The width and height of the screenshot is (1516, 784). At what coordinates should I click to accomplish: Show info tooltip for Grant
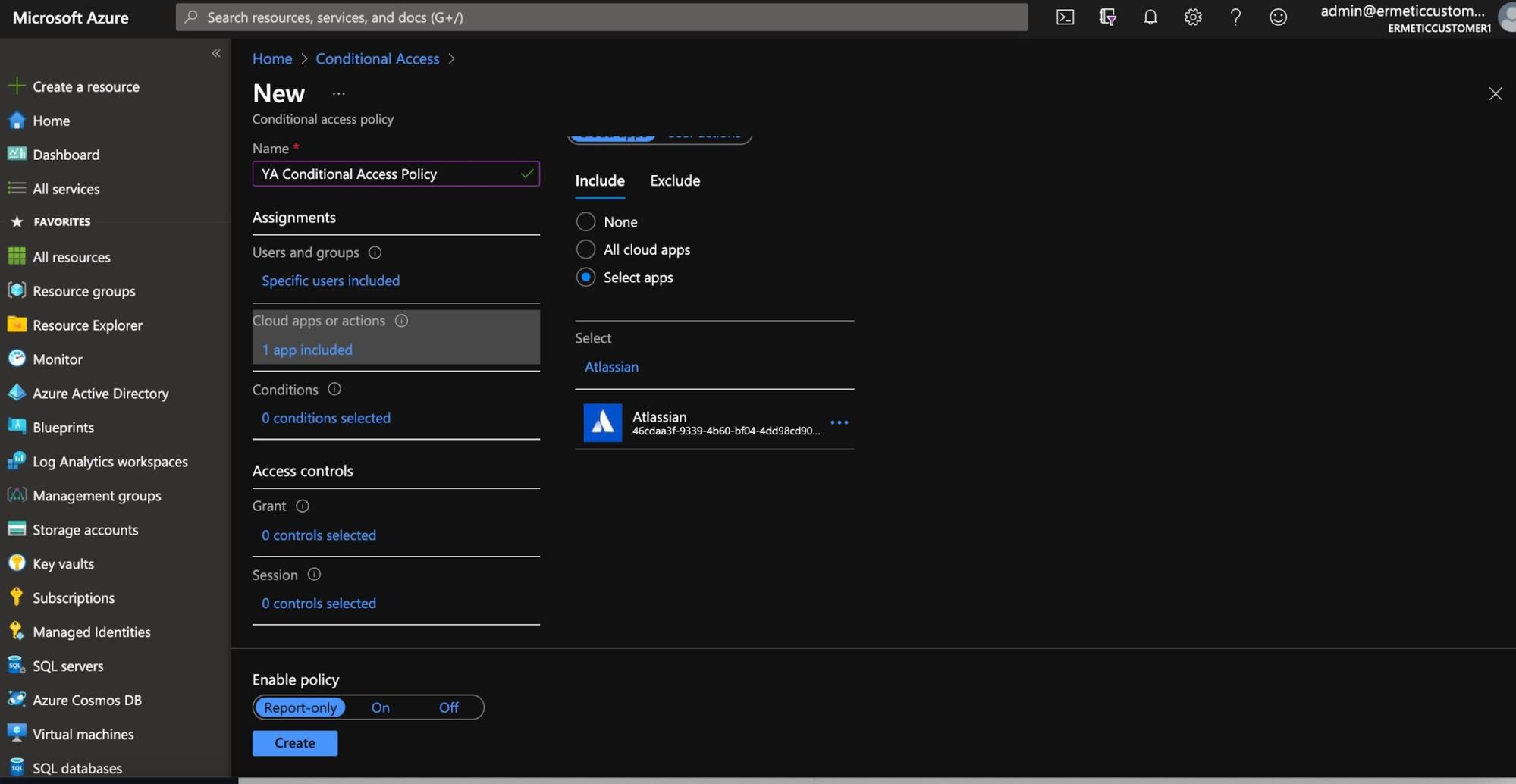(x=302, y=506)
